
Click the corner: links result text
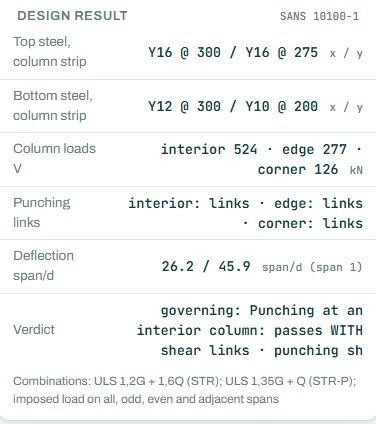[310, 223]
